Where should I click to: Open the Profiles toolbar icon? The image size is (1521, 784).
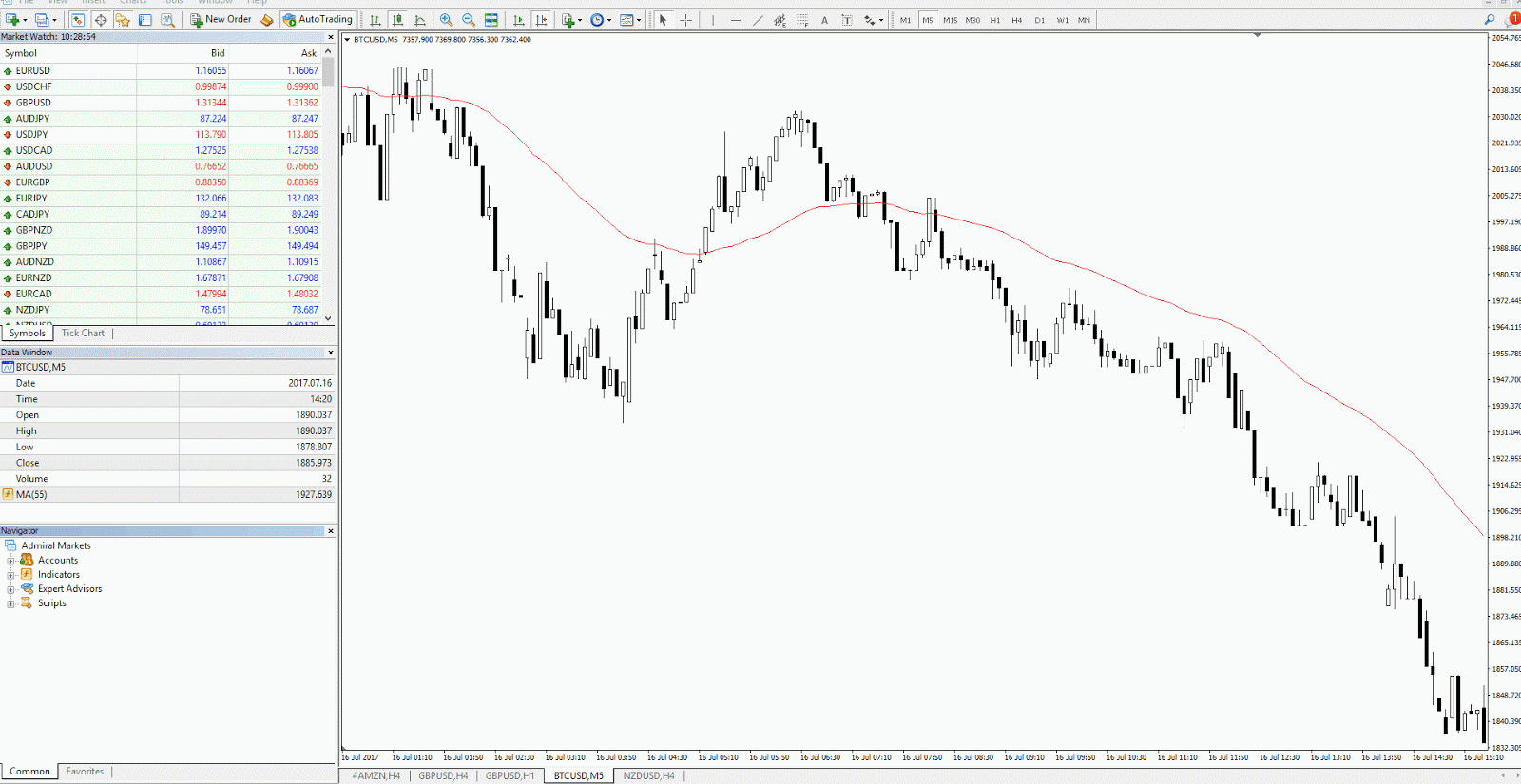click(41, 19)
